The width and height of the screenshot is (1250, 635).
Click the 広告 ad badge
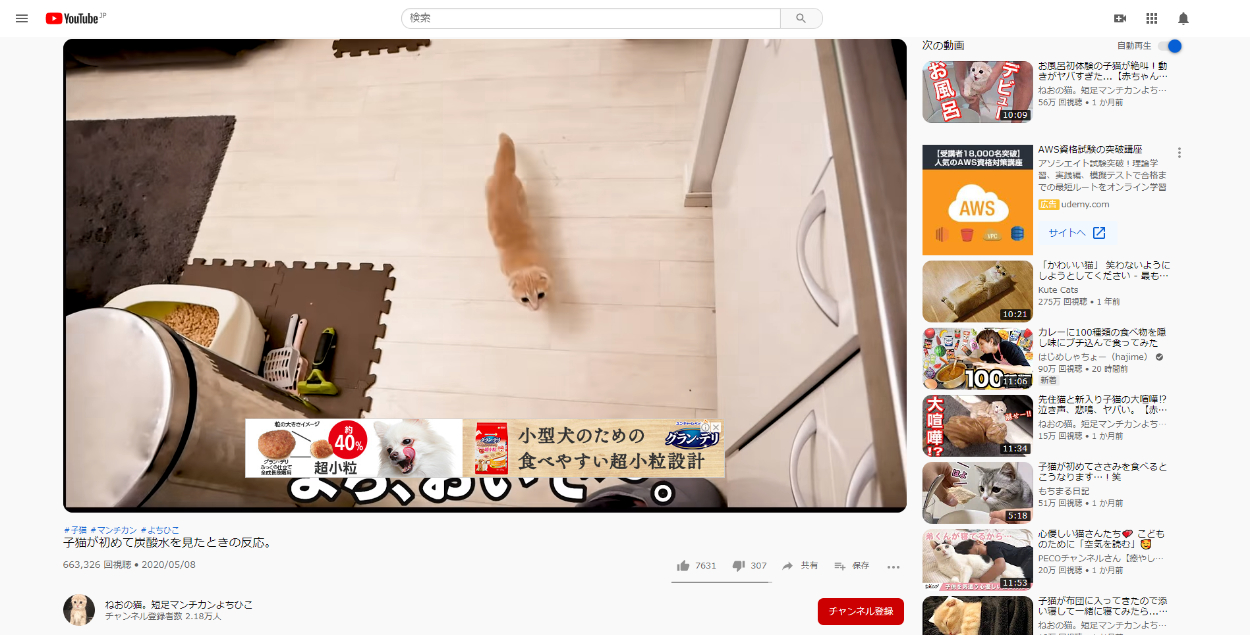coord(1048,204)
